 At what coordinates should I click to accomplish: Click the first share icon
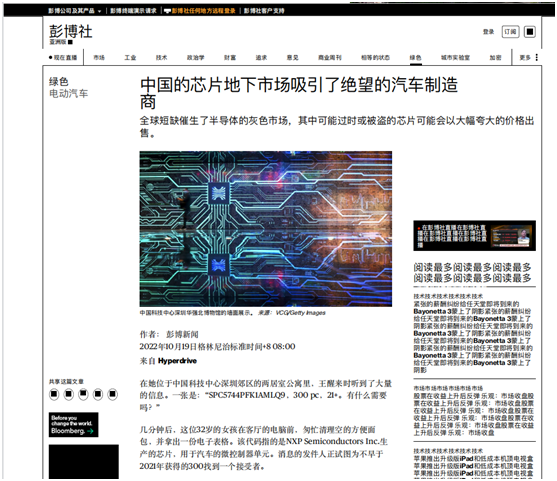[54, 394]
